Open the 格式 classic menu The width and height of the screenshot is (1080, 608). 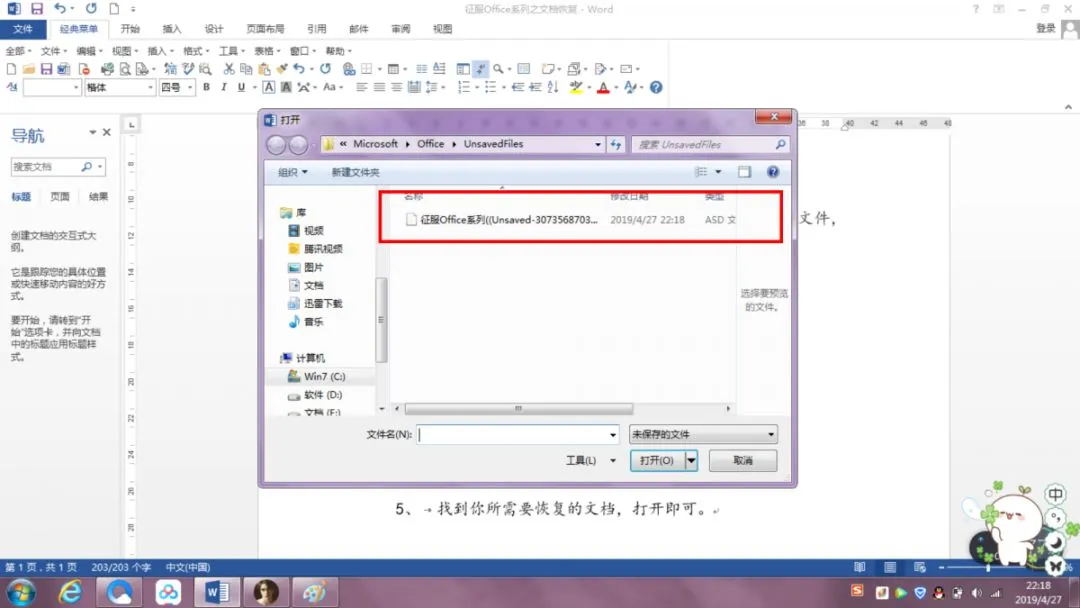pos(196,51)
